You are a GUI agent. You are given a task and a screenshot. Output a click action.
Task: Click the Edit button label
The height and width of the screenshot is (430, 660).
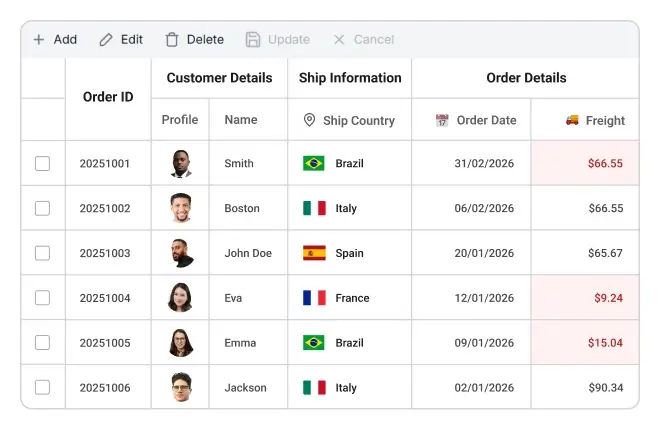tap(132, 40)
